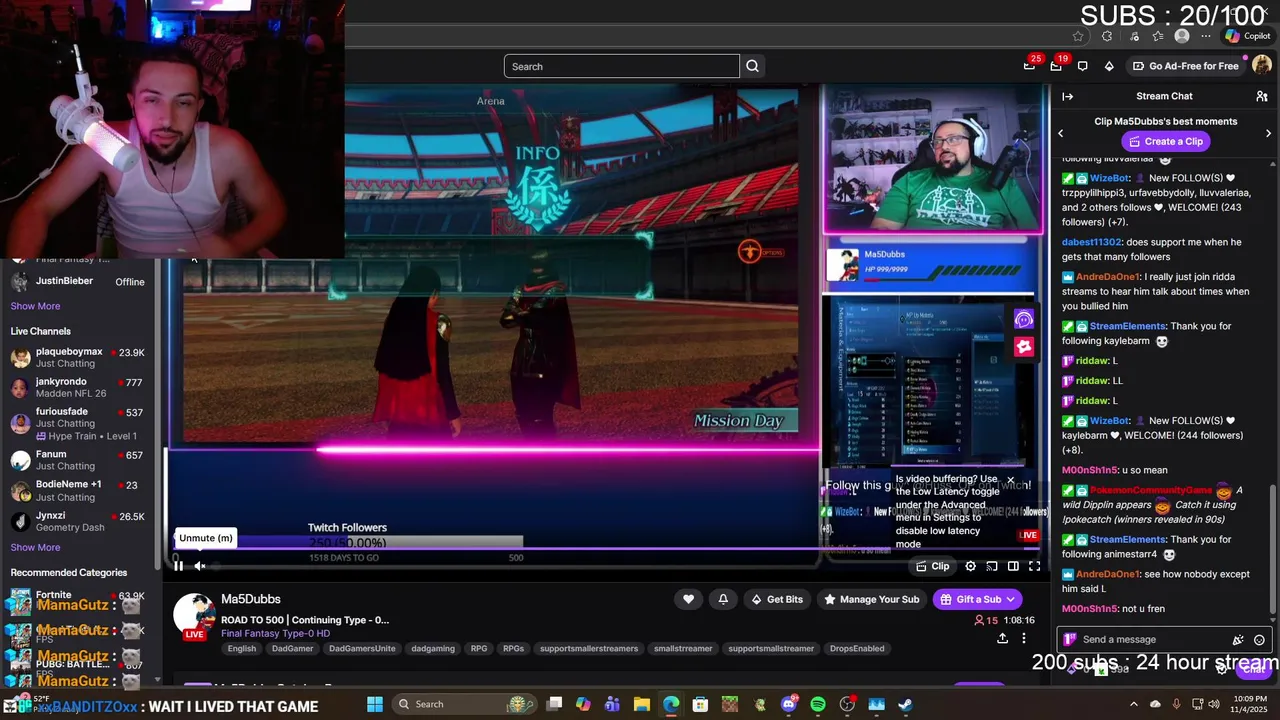Click the purple stream extension overlay icon
The image size is (1280, 720).
pyautogui.click(x=1024, y=319)
